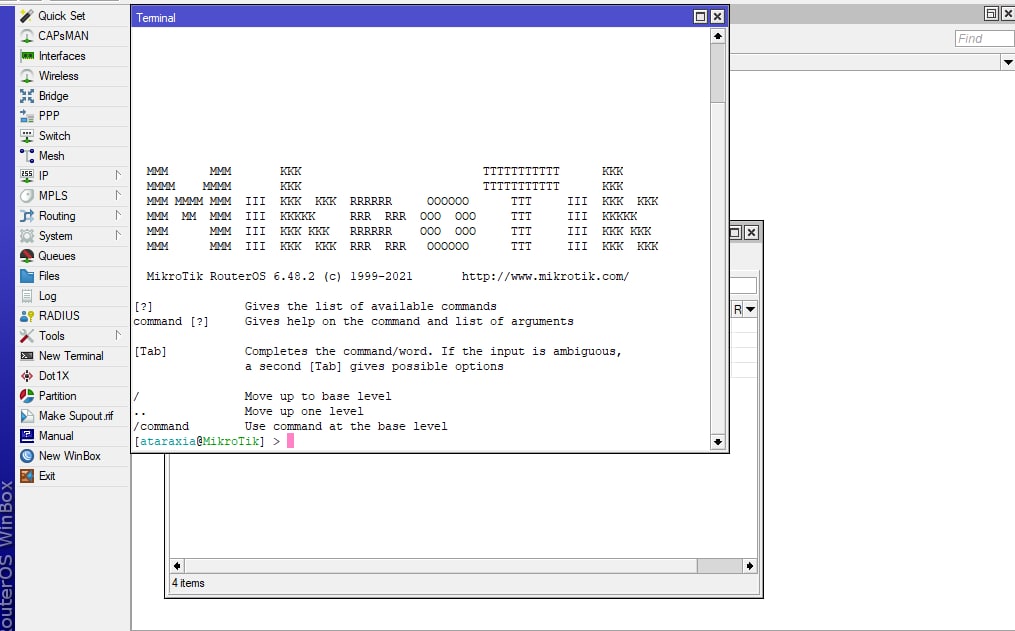
Task: Click the New WinBox icon
Action: click(27, 456)
